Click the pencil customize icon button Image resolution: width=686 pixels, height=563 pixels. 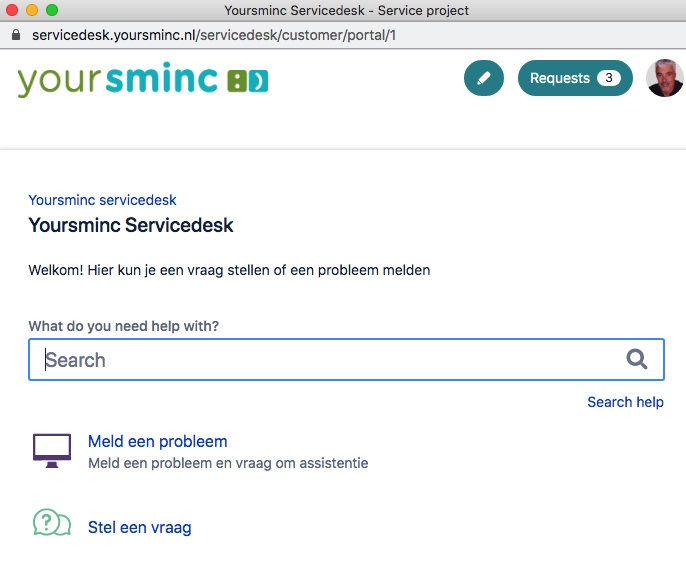tap(484, 78)
